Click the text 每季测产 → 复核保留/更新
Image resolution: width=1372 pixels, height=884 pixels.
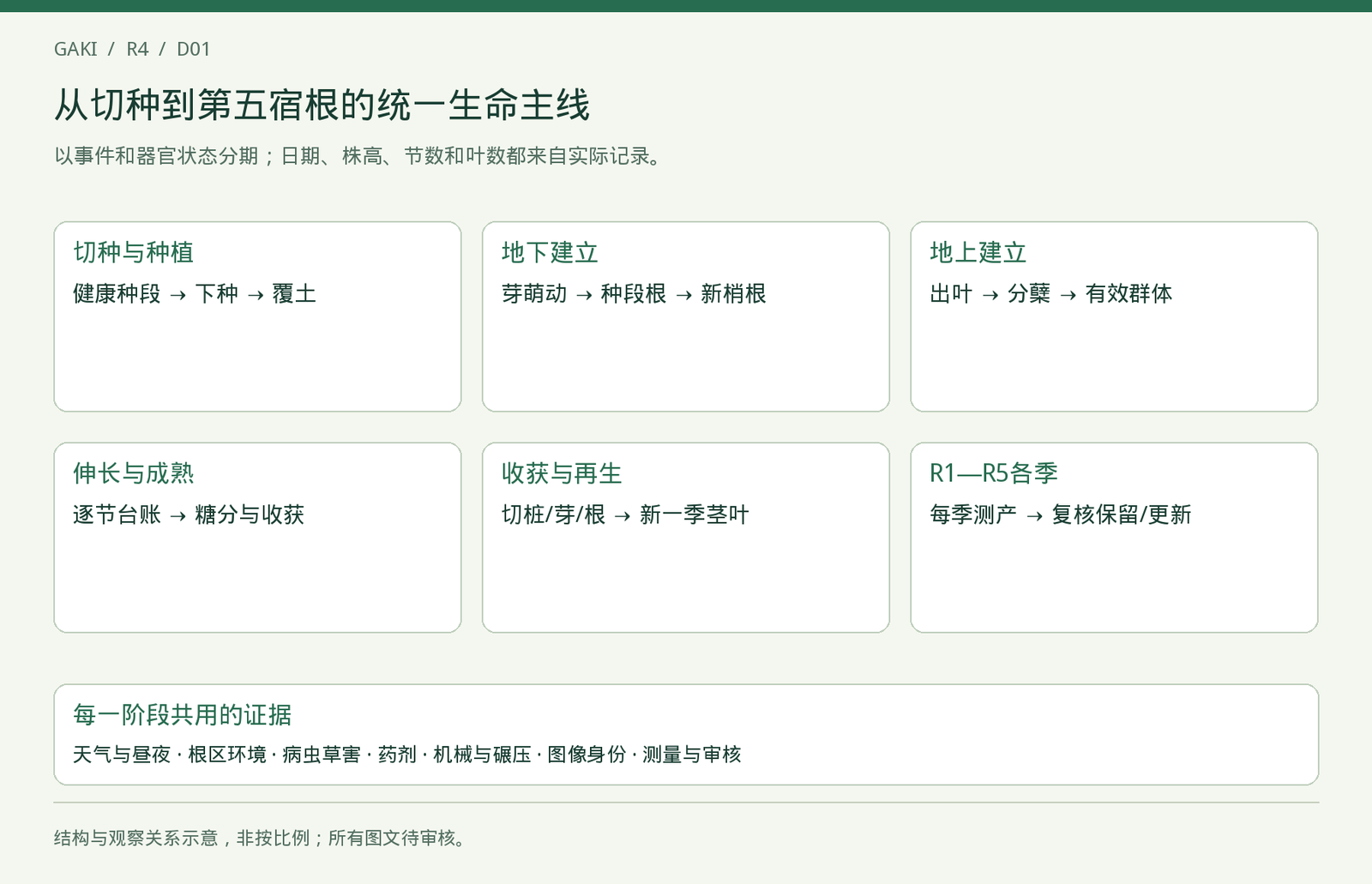[x=1061, y=514]
